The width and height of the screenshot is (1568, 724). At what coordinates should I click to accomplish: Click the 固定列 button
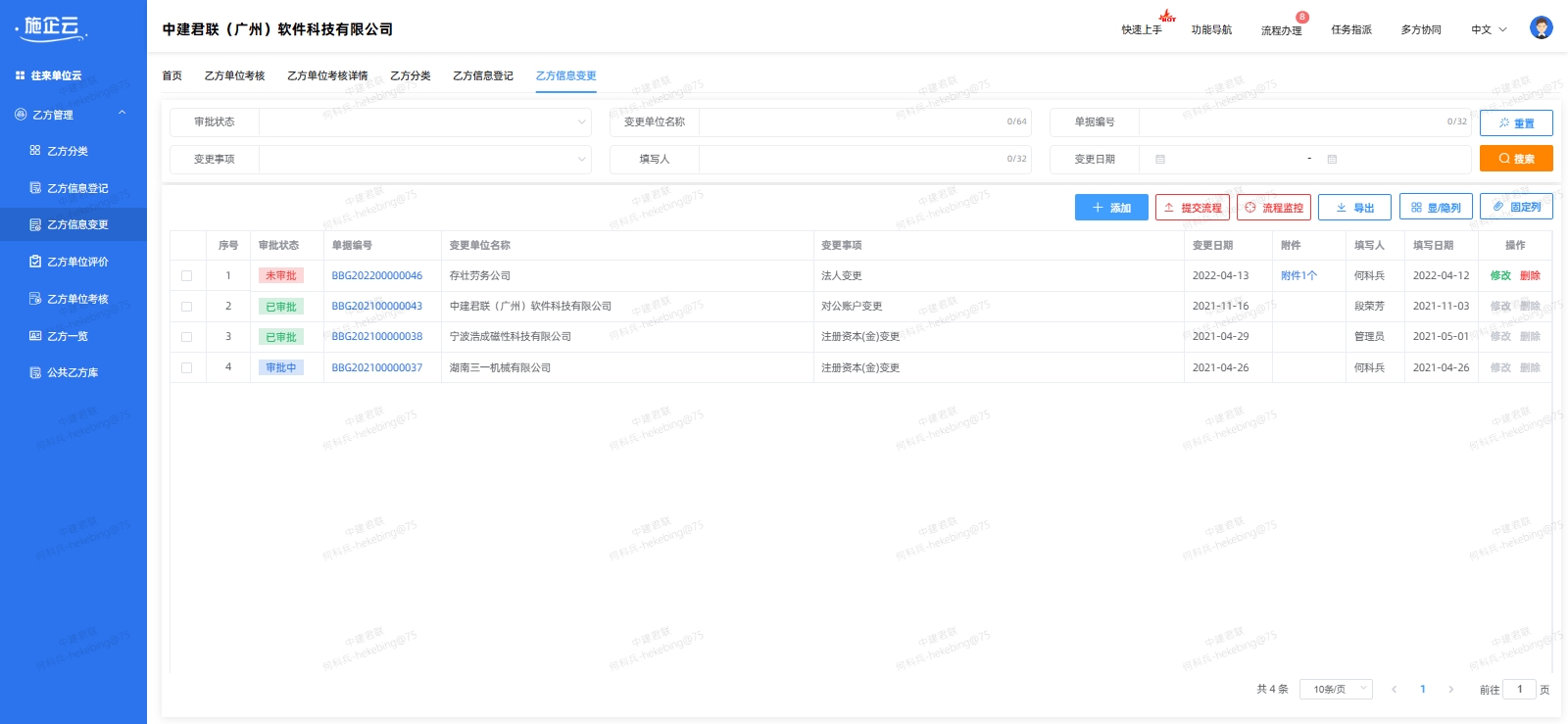pyautogui.click(x=1516, y=208)
